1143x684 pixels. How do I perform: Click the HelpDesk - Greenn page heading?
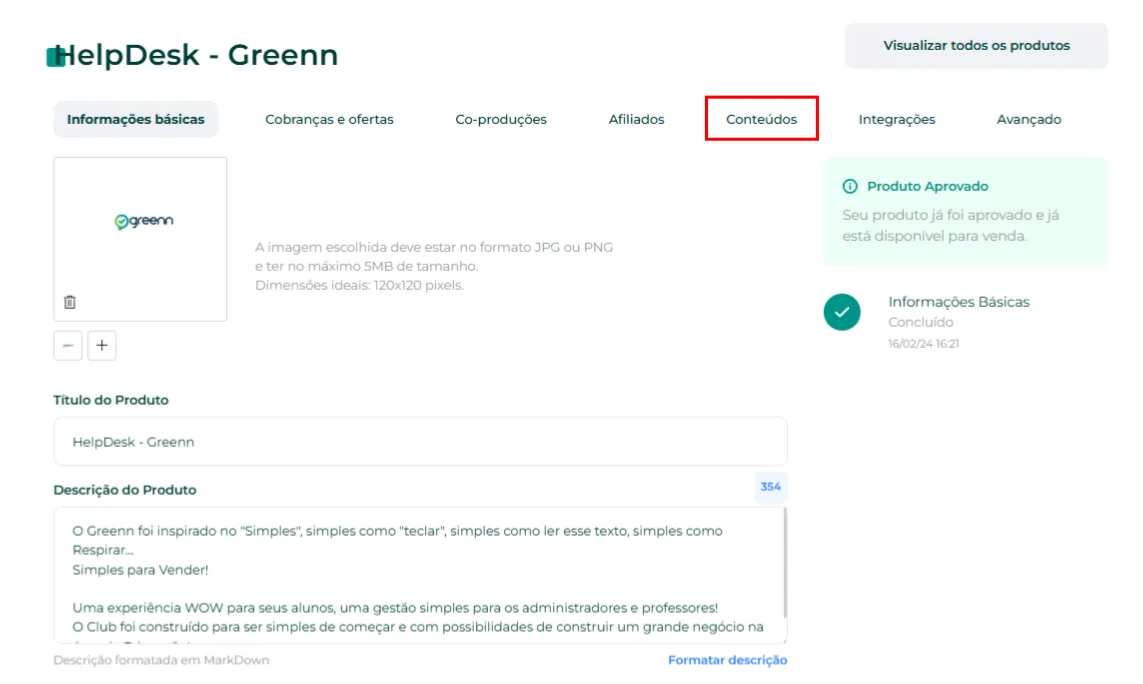click(x=197, y=55)
